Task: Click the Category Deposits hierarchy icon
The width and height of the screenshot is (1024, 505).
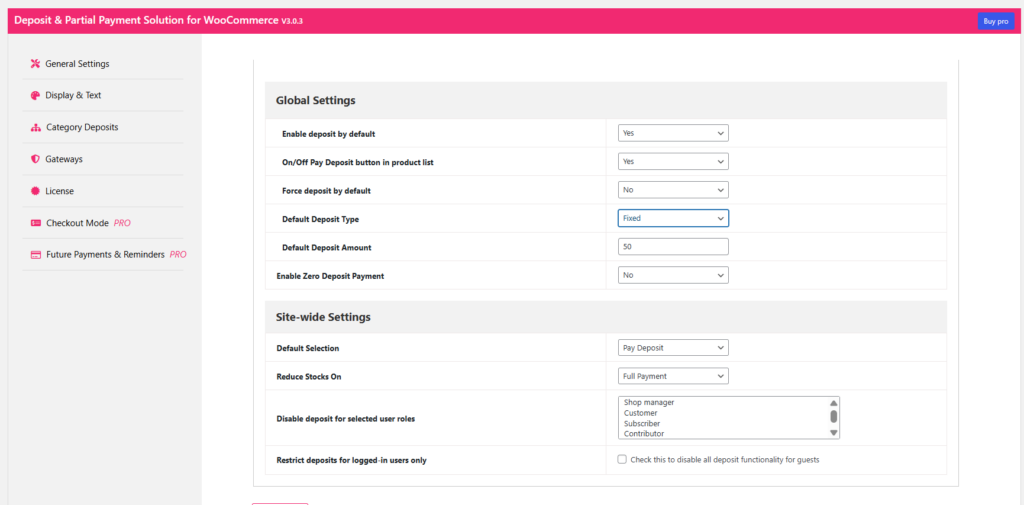Action: point(36,127)
